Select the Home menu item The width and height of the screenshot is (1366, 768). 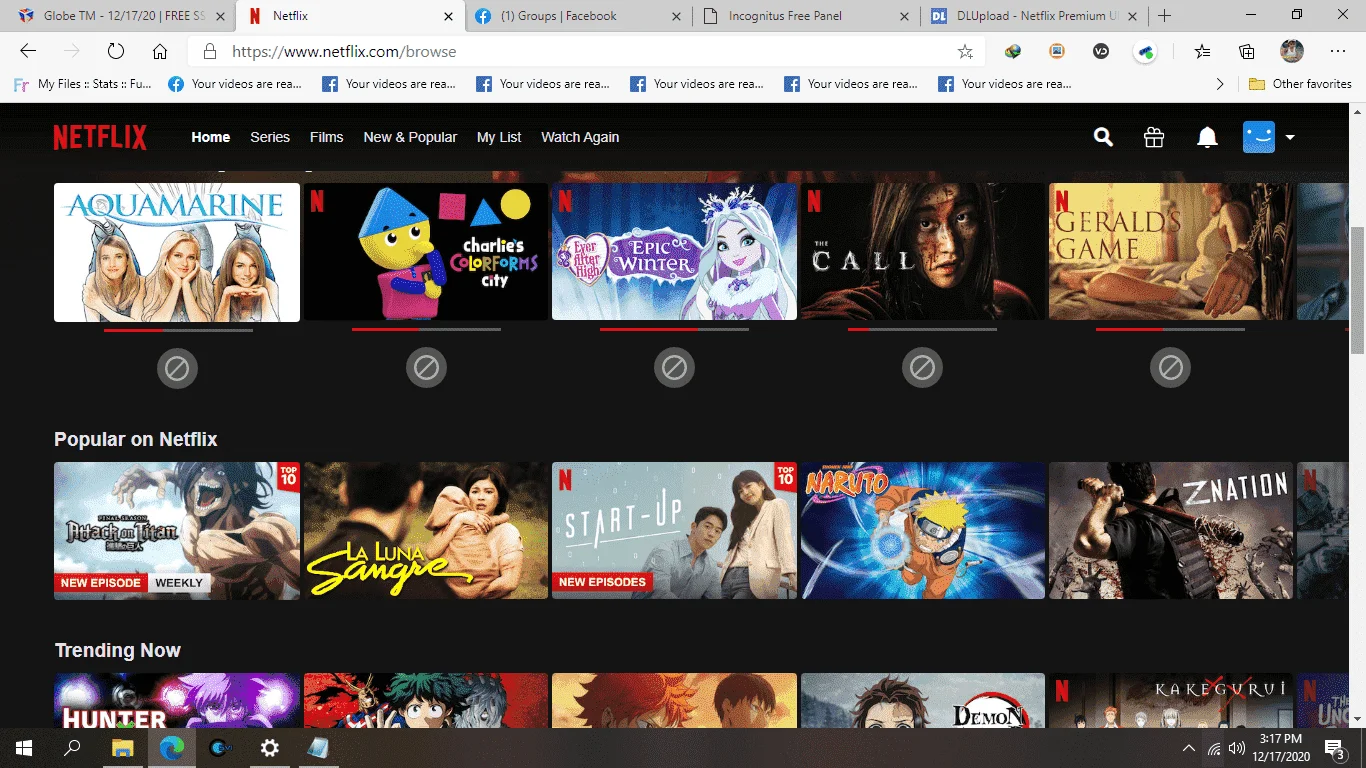pyautogui.click(x=211, y=137)
